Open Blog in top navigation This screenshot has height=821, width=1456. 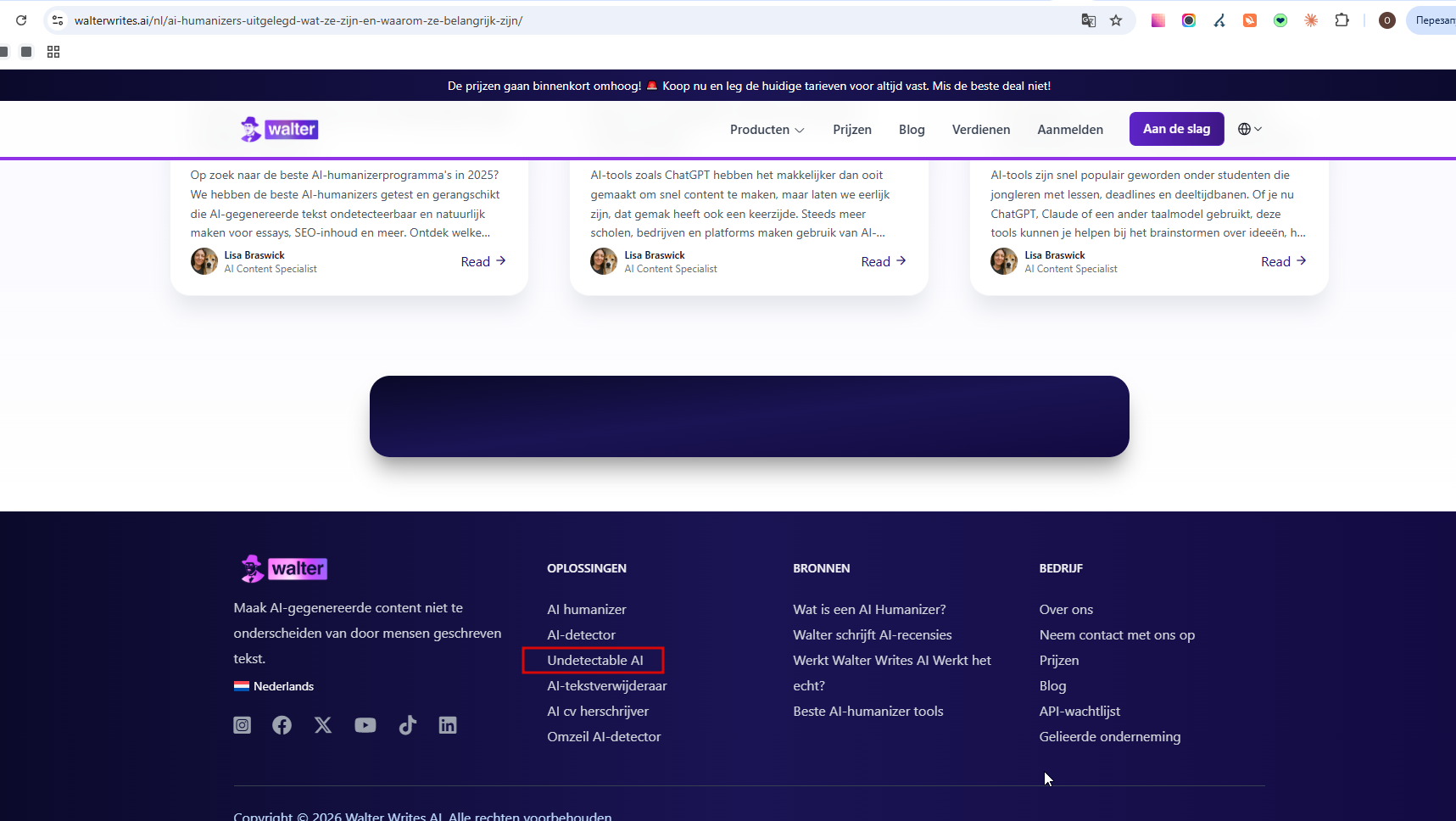(912, 130)
